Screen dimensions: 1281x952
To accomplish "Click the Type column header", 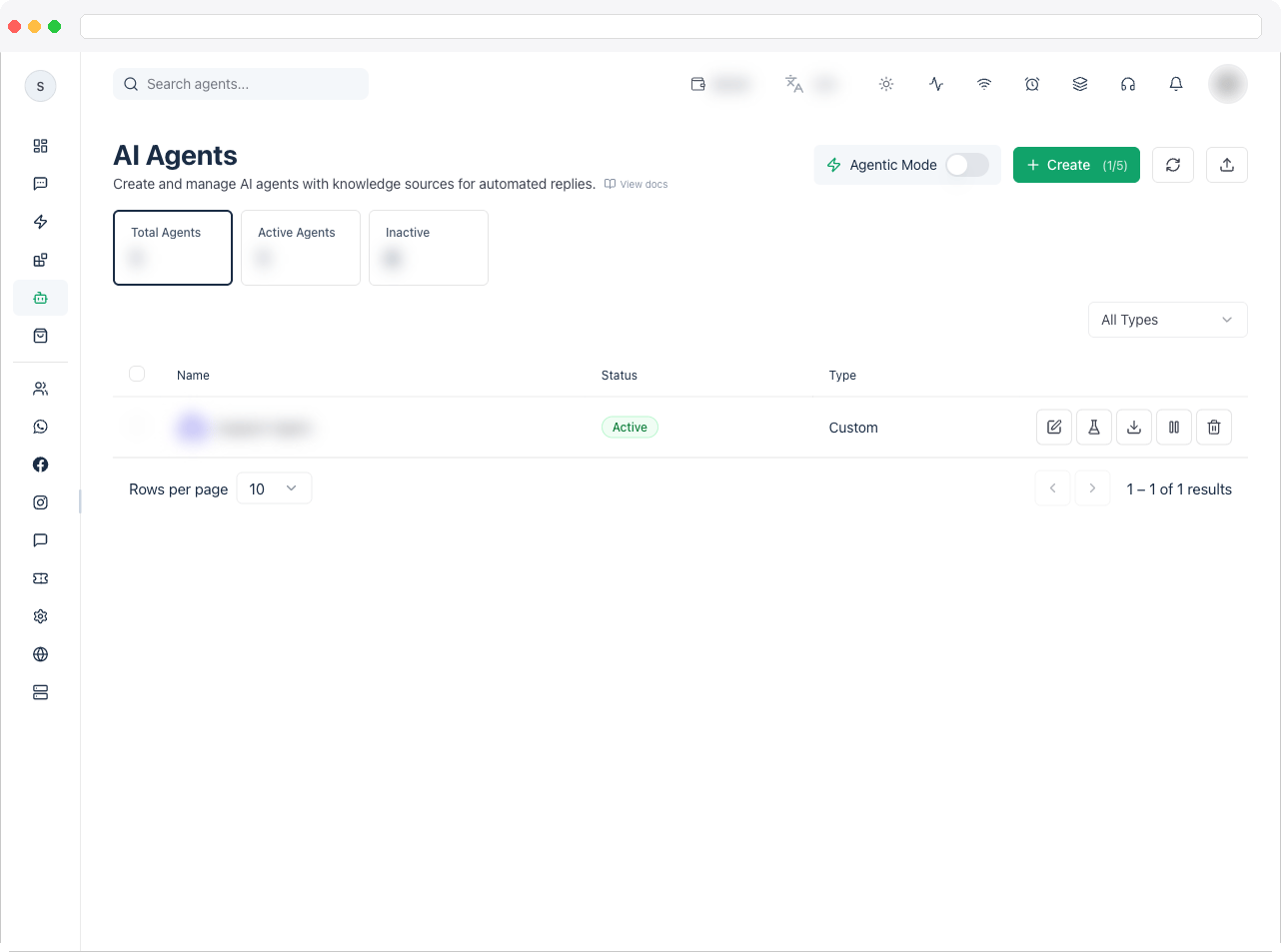I will (842, 376).
